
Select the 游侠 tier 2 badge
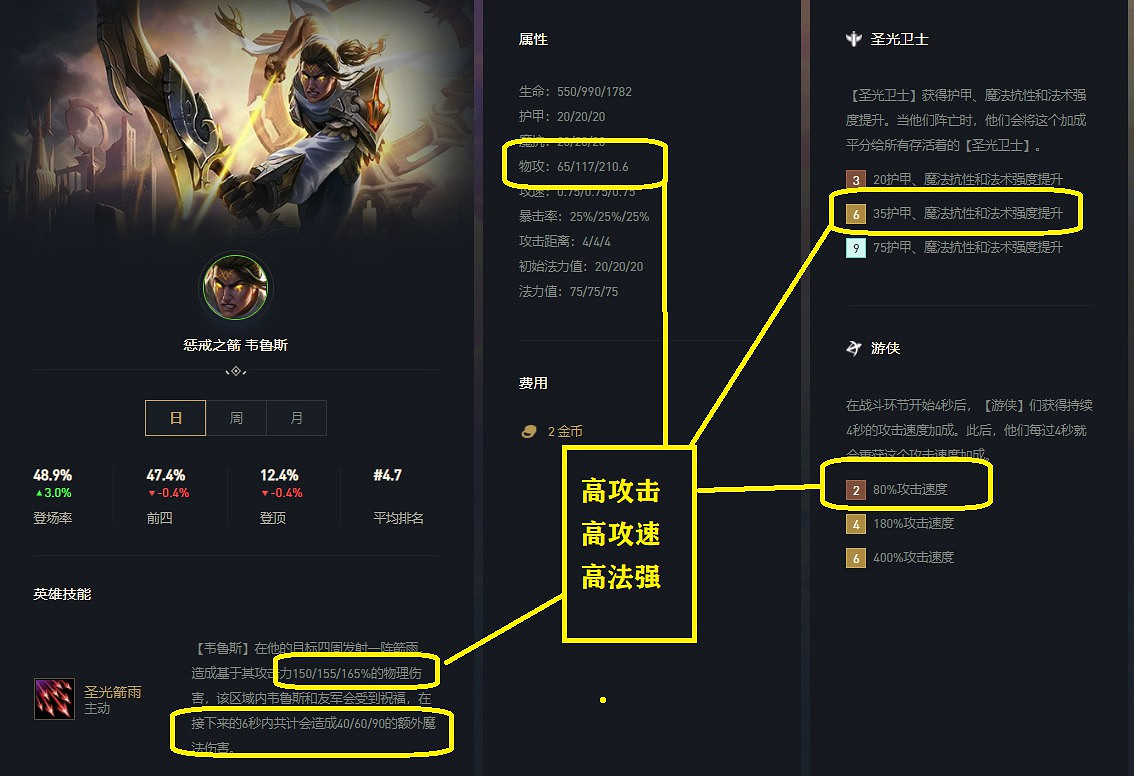coord(856,490)
